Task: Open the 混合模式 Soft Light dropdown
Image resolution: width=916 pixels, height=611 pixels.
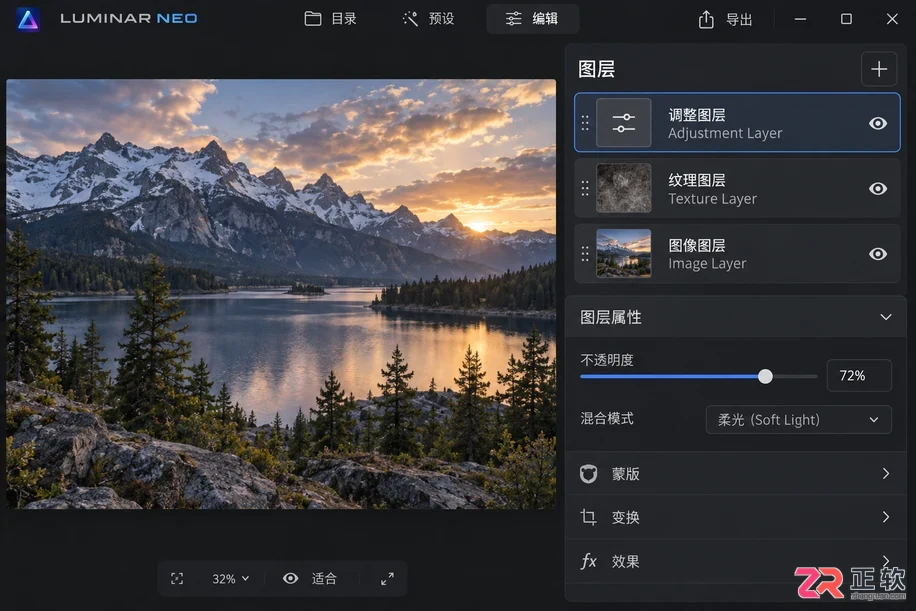Action: pos(798,419)
